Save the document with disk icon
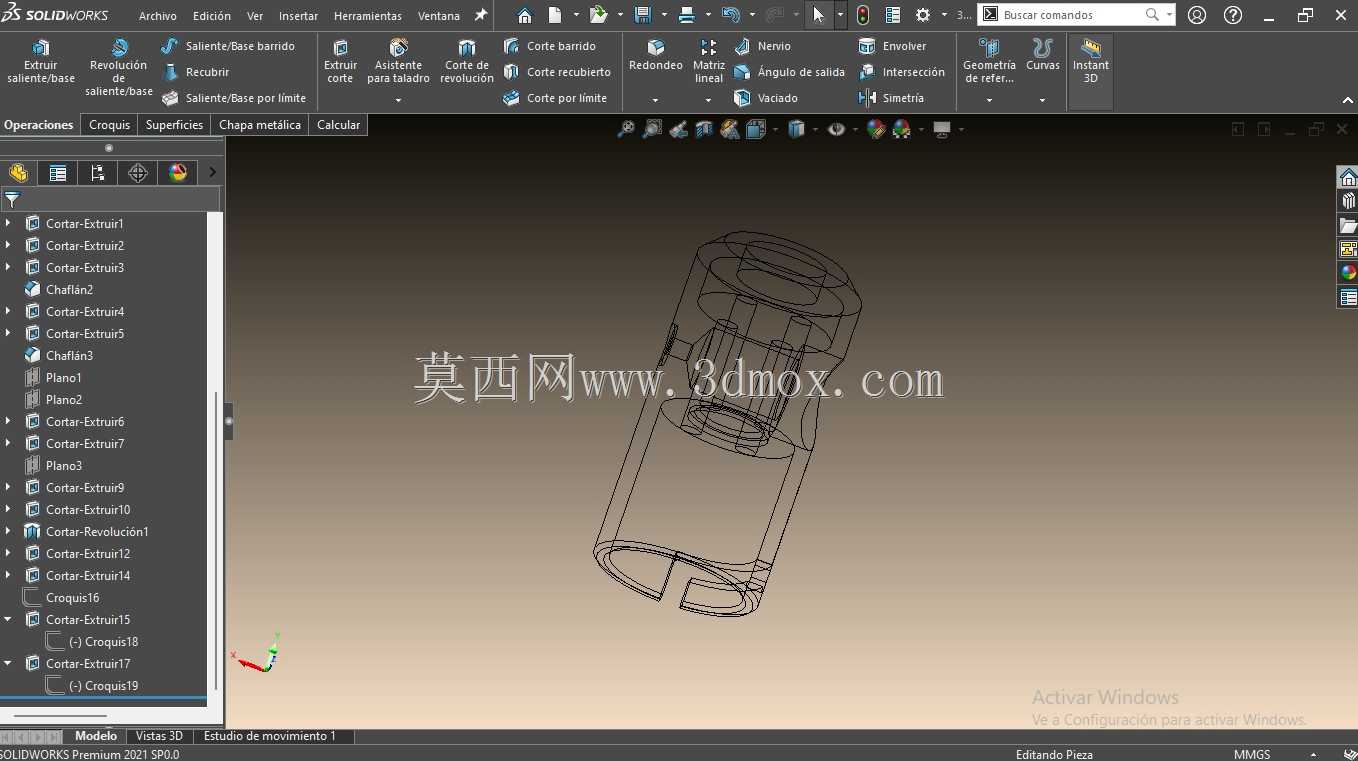 pyautogui.click(x=643, y=15)
